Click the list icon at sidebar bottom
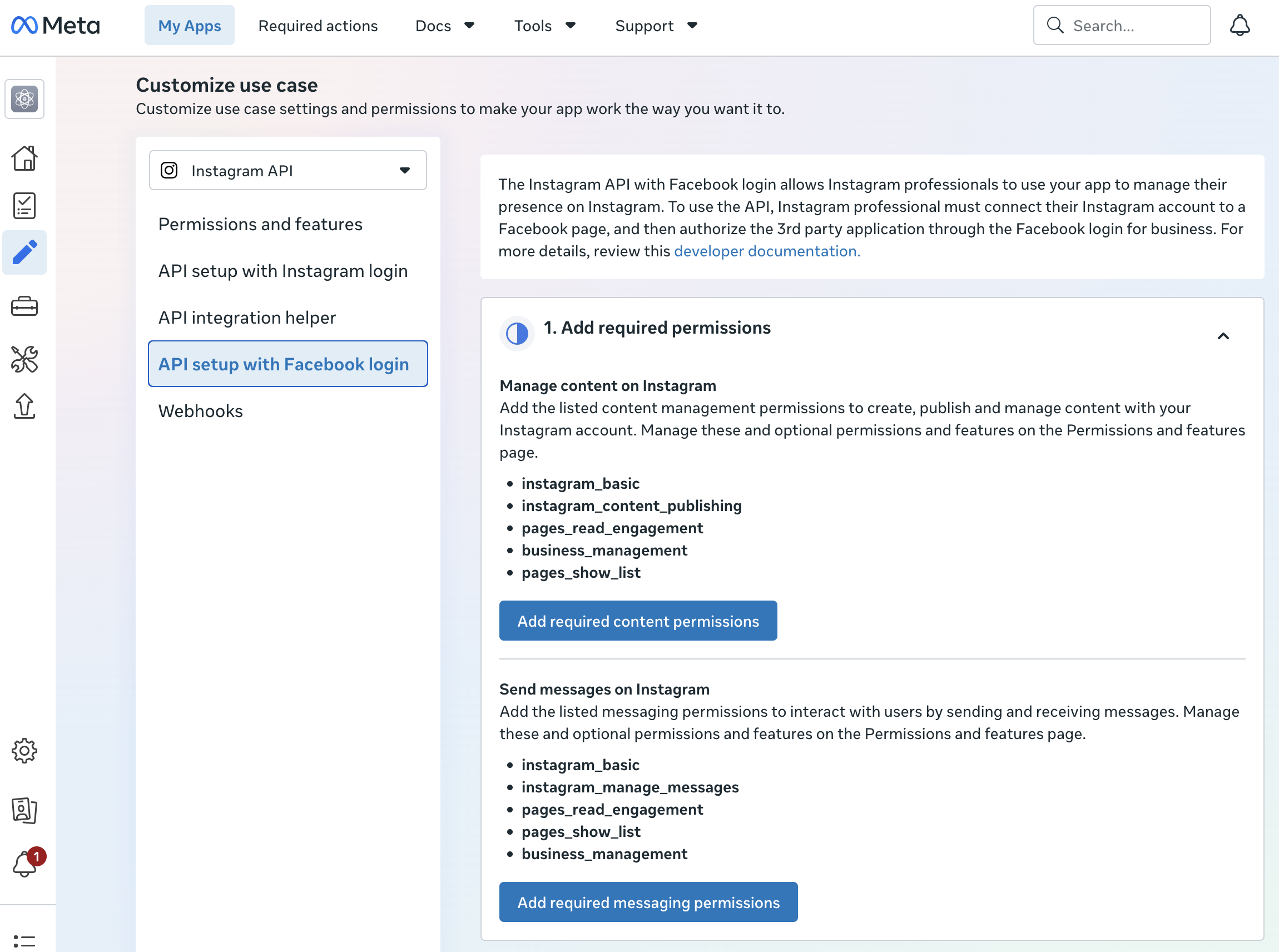 tap(24, 941)
